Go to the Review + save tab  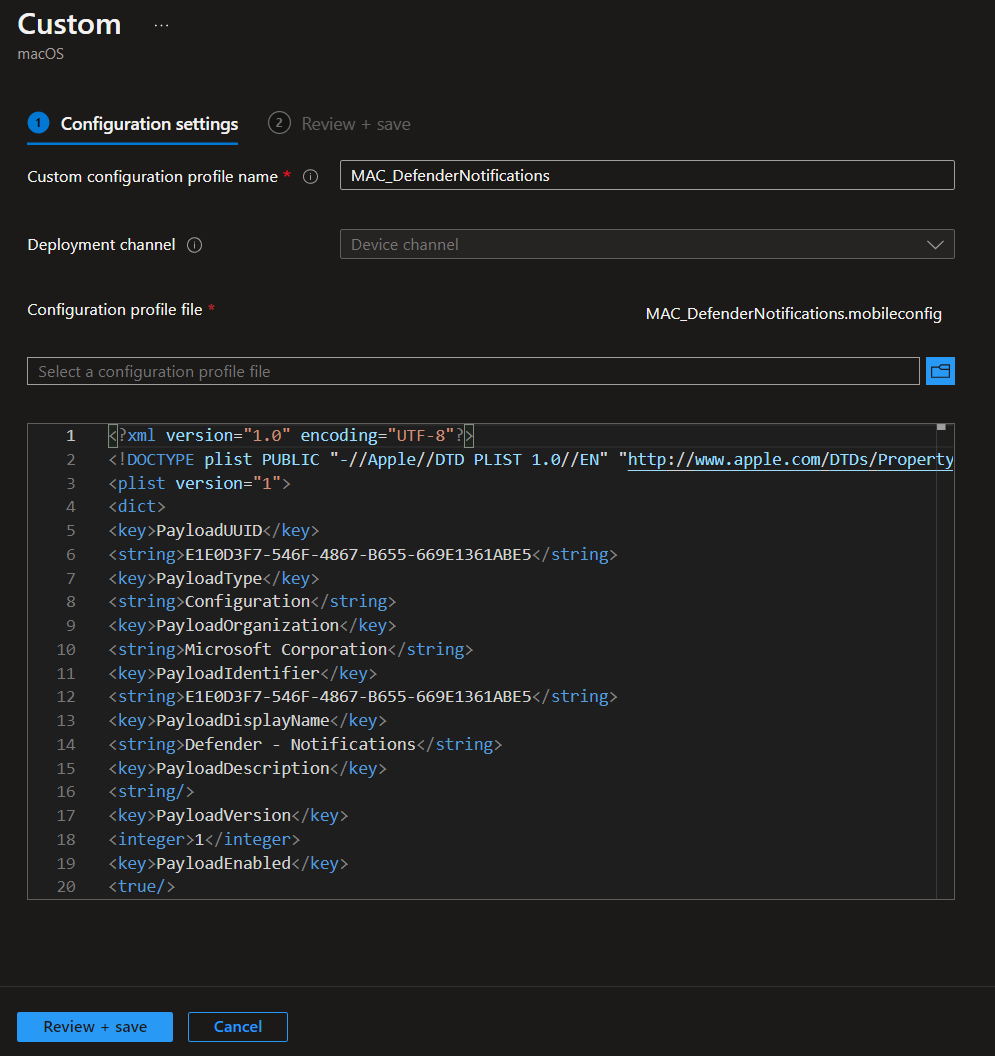click(355, 124)
